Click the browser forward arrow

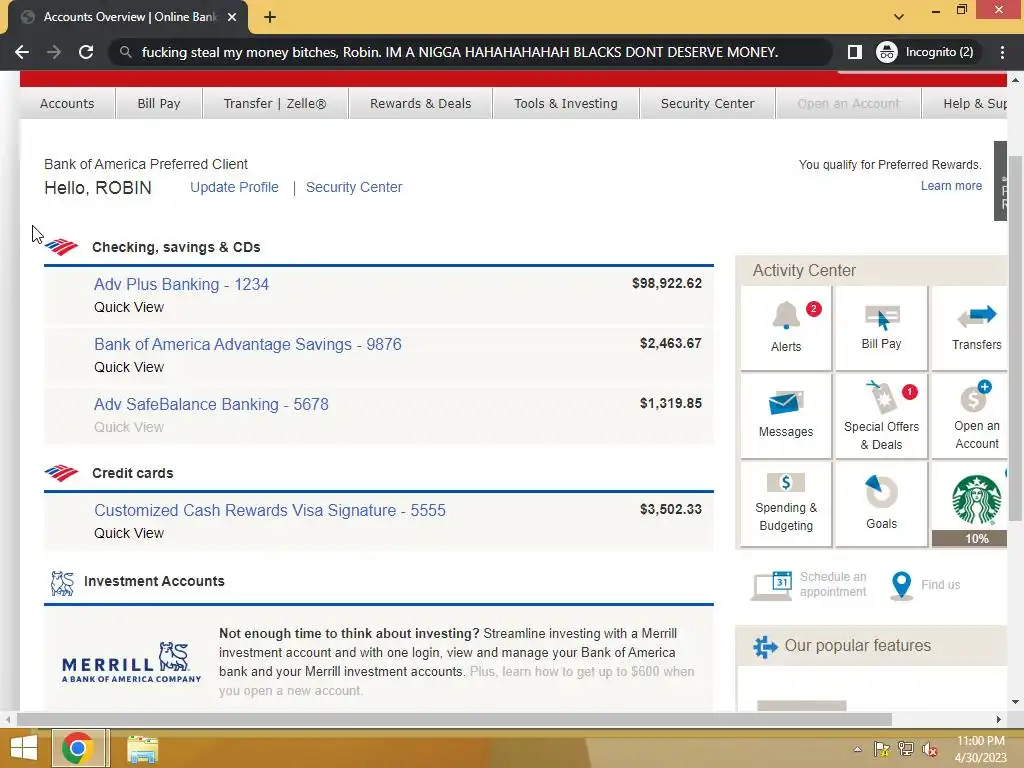point(54,52)
